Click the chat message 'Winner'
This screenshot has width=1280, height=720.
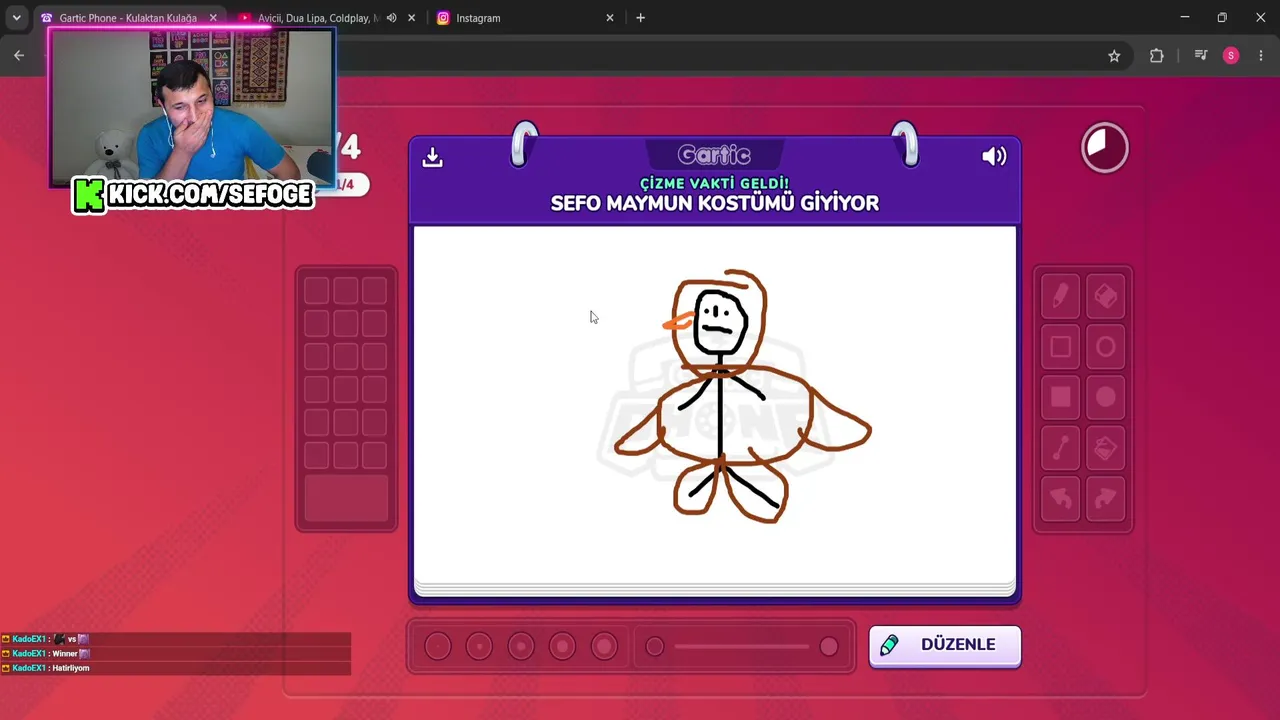pos(65,654)
